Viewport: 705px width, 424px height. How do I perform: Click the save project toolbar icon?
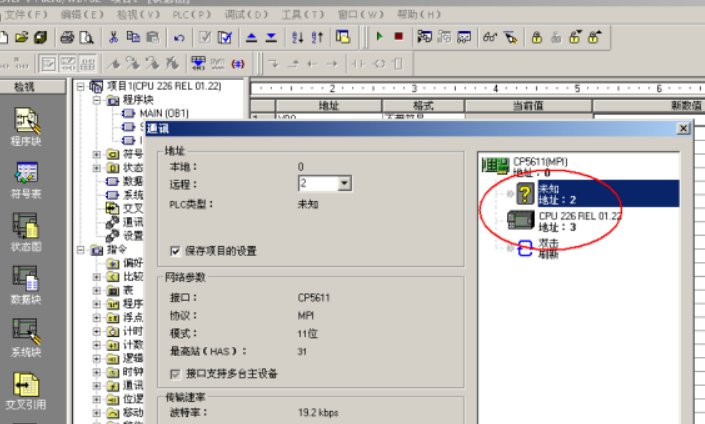coord(40,37)
